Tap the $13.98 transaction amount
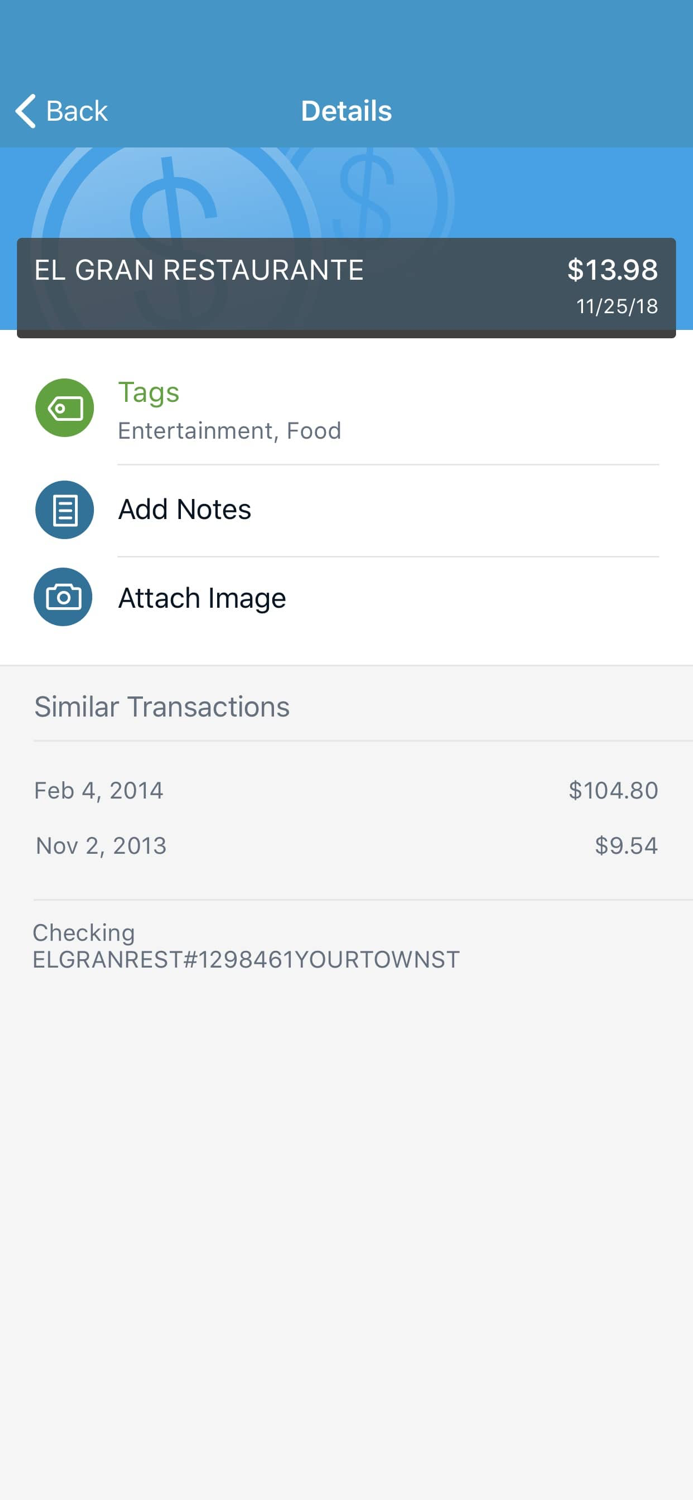 point(612,270)
